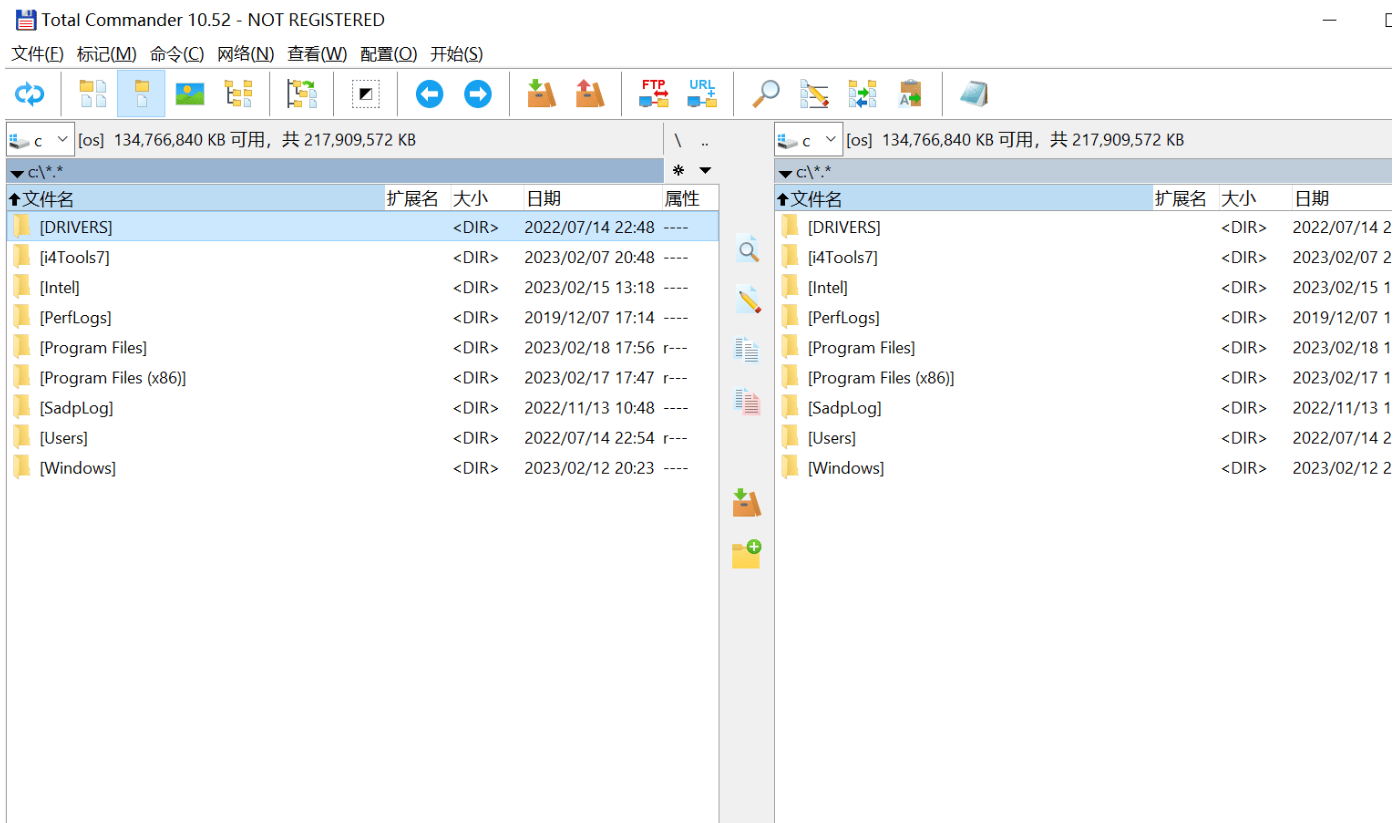Sort right panel by 大小 column header
The width and height of the screenshot is (1396, 823).
pos(1254,199)
